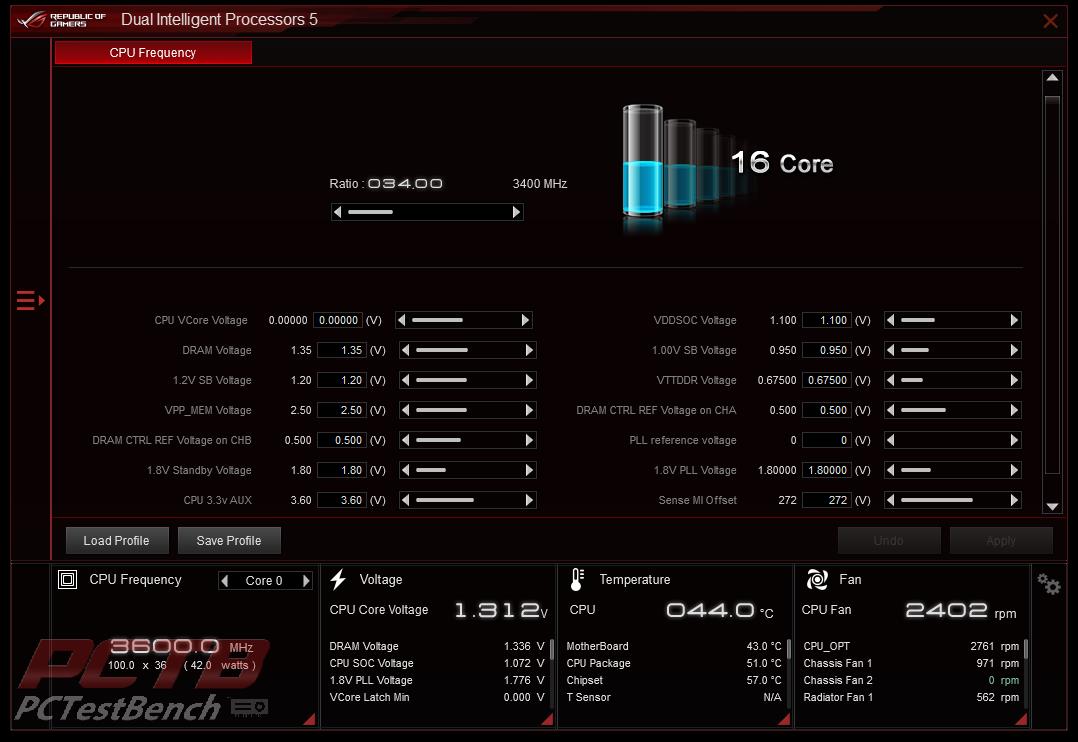
Task: Decrease VPP_MEM Voltage left arrow
Action: coord(406,410)
